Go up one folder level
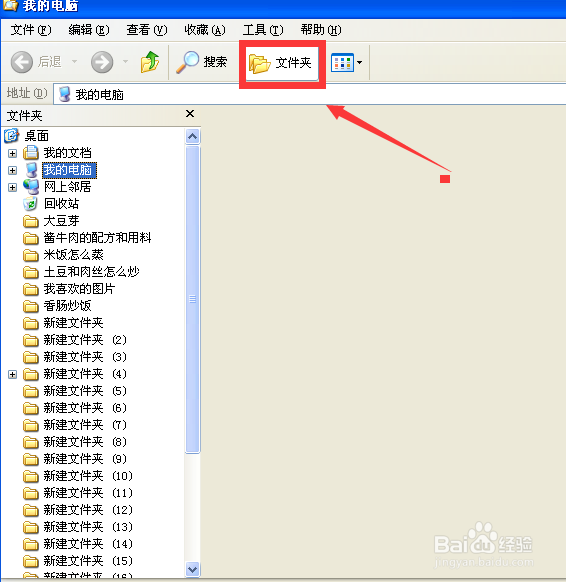Viewport: 566px width, 582px height. (150, 62)
